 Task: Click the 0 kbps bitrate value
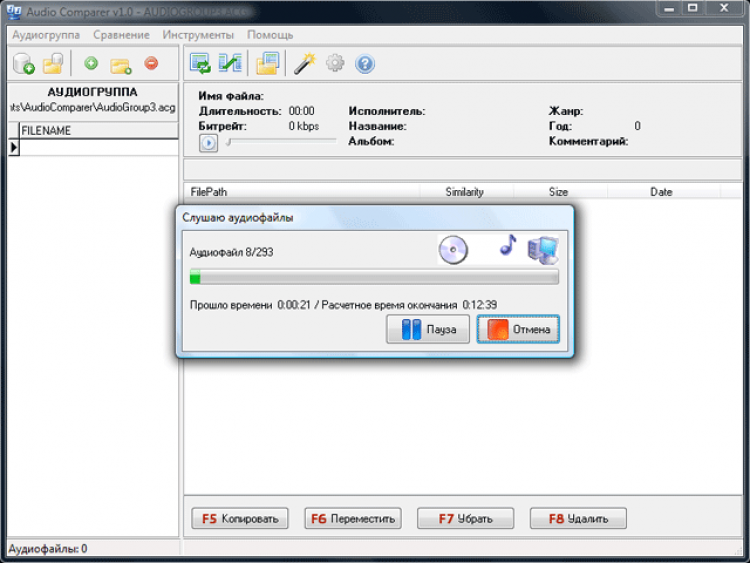coord(304,126)
